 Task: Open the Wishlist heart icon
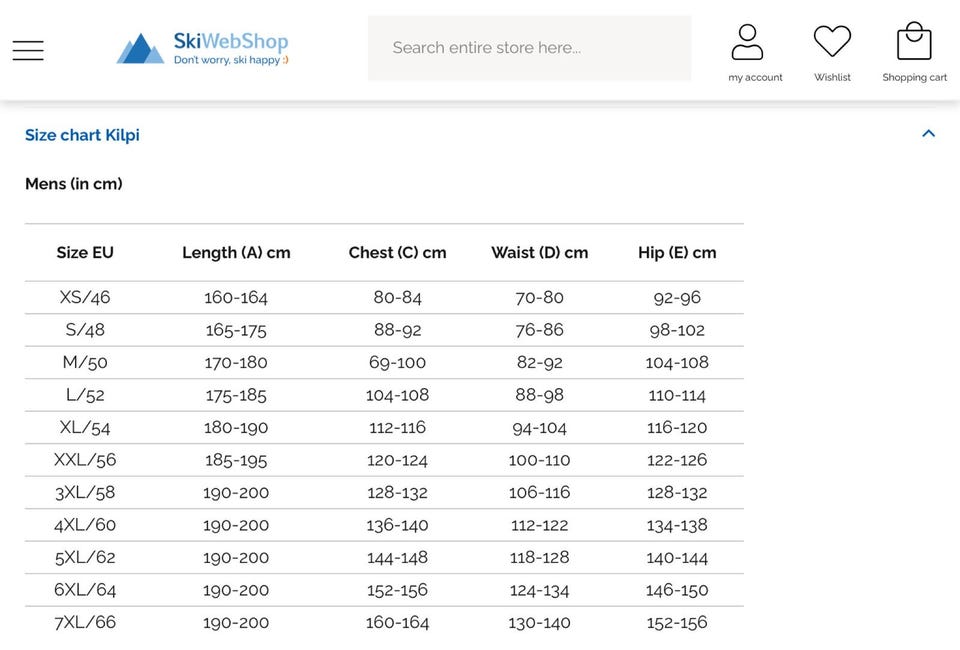(x=832, y=42)
